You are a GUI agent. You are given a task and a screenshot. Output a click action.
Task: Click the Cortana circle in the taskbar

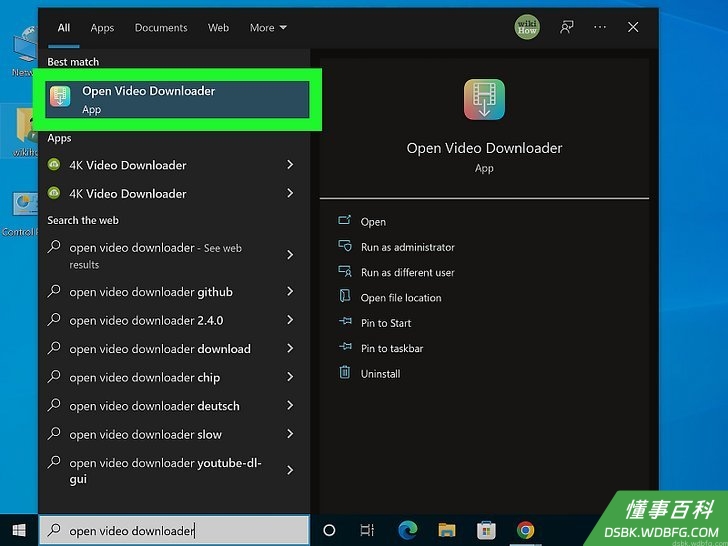point(329,530)
